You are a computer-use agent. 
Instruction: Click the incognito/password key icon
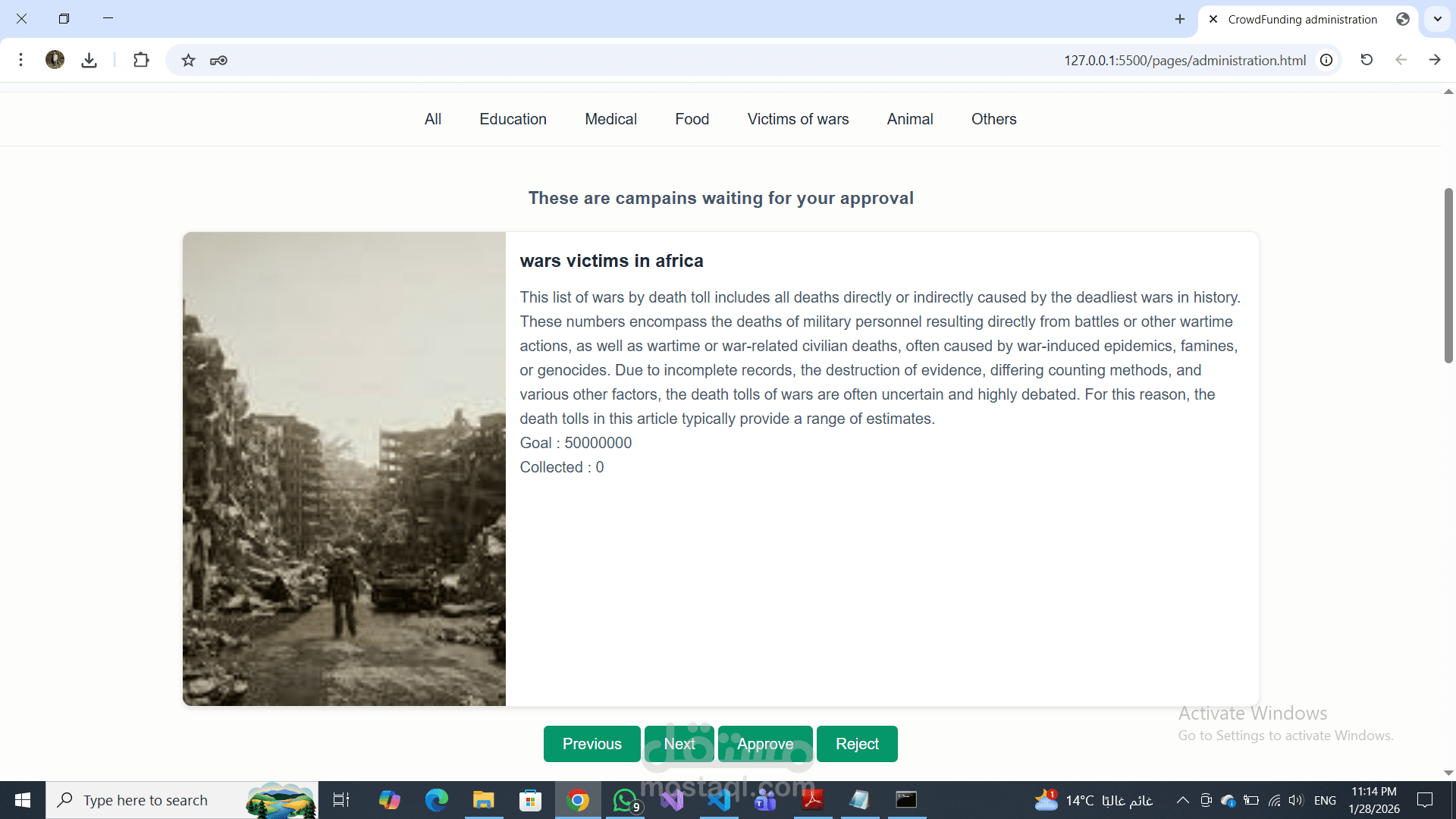[218, 61]
